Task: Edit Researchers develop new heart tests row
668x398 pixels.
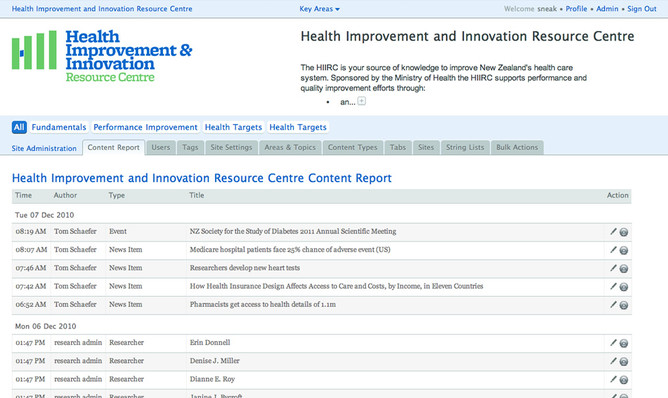Action: tap(613, 268)
